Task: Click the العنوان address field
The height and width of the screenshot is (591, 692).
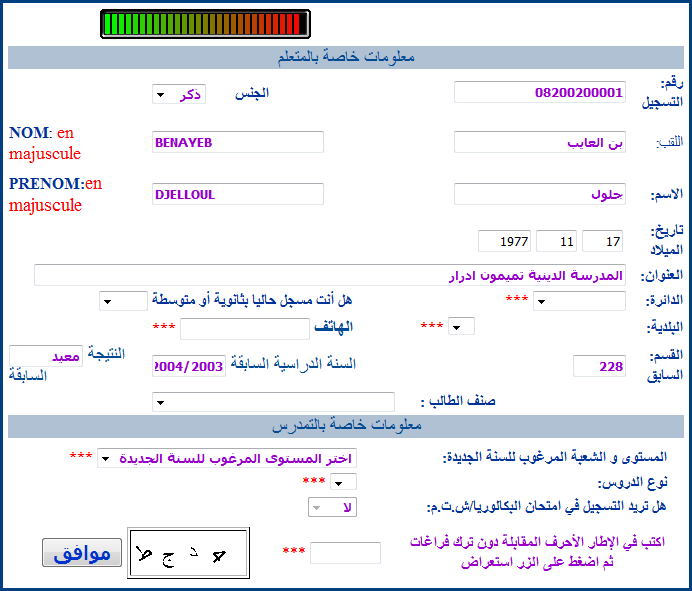Action: point(331,275)
